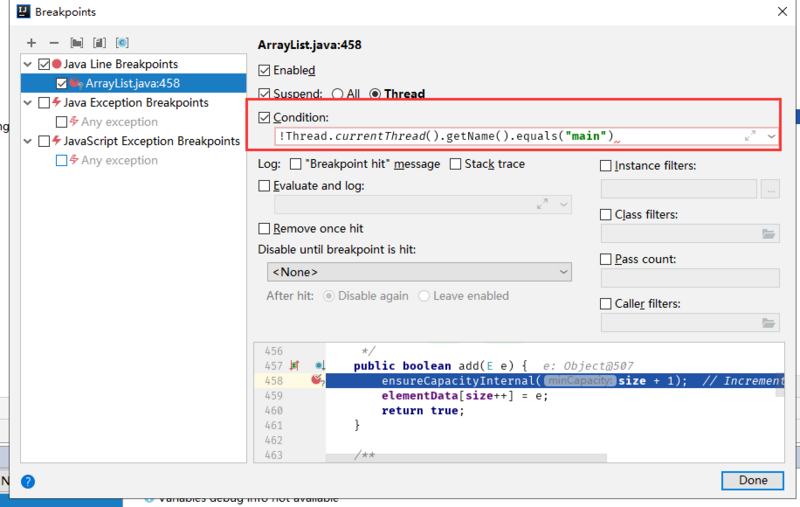Select JavaScript Exception Breakpoints tree row
This screenshot has width=800, height=507.
pyautogui.click(x=134, y=141)
